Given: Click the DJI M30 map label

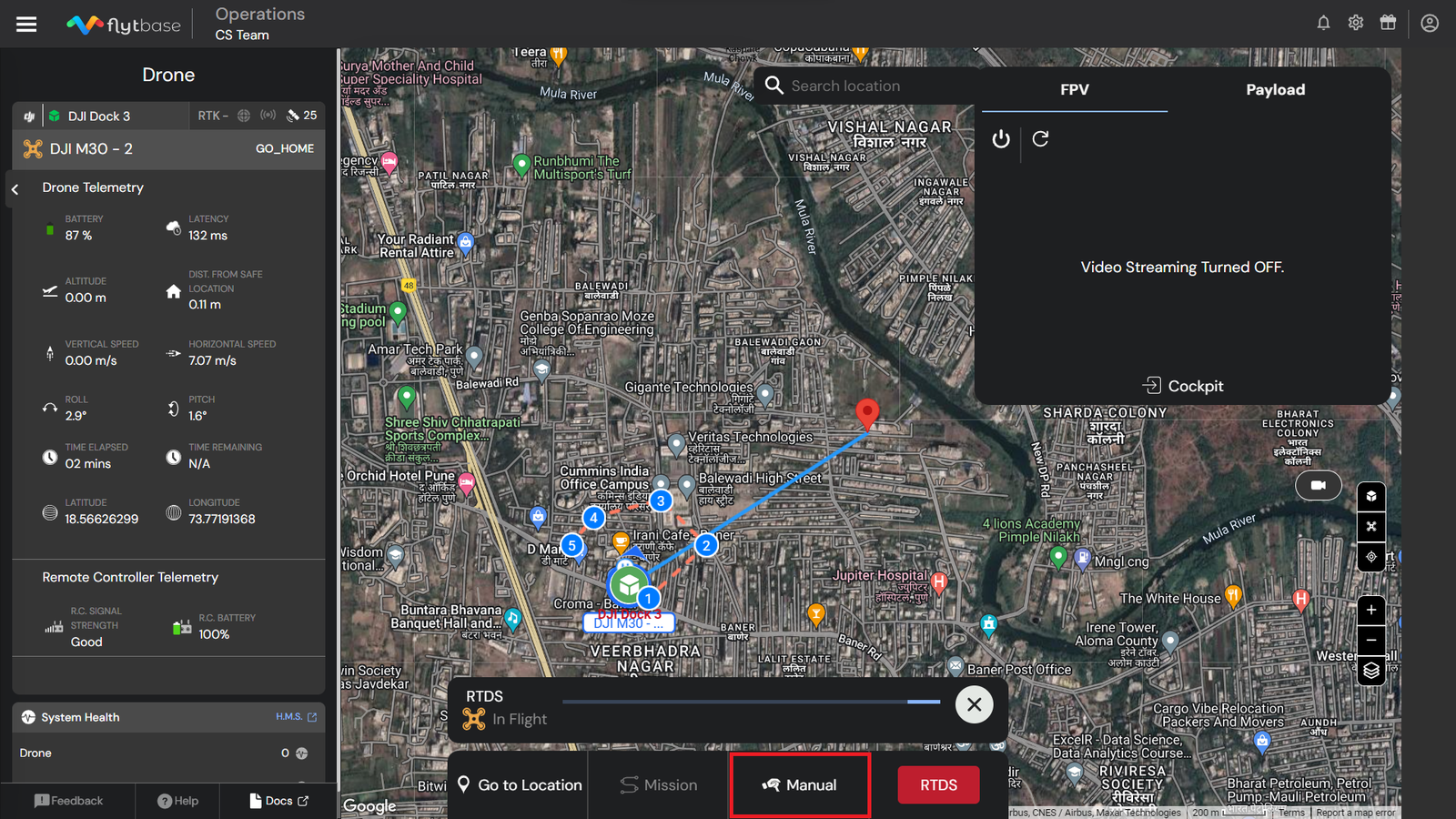Looking at the screenshot, I should click(629, 623).
